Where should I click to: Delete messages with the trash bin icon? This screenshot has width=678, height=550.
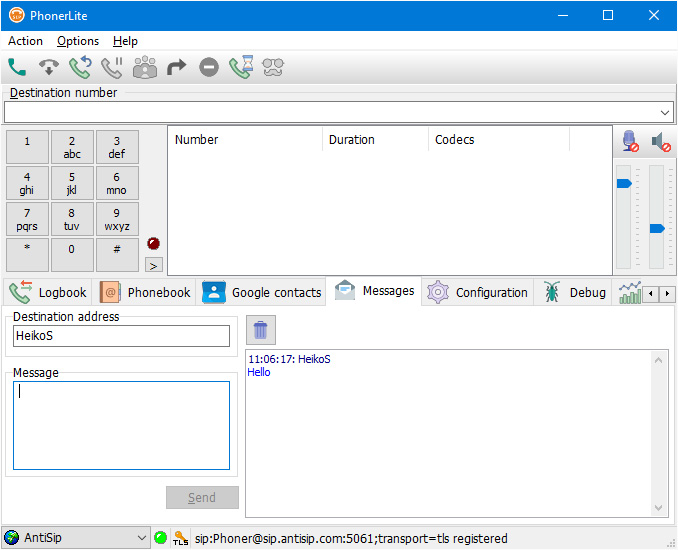click(260, 330)
